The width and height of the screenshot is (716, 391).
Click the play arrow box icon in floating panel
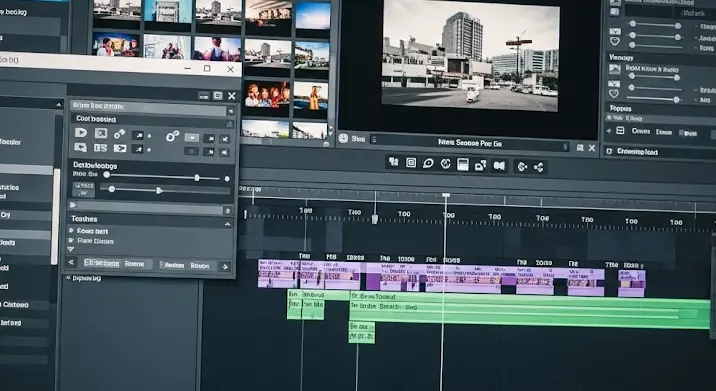(x=120, y=148)
